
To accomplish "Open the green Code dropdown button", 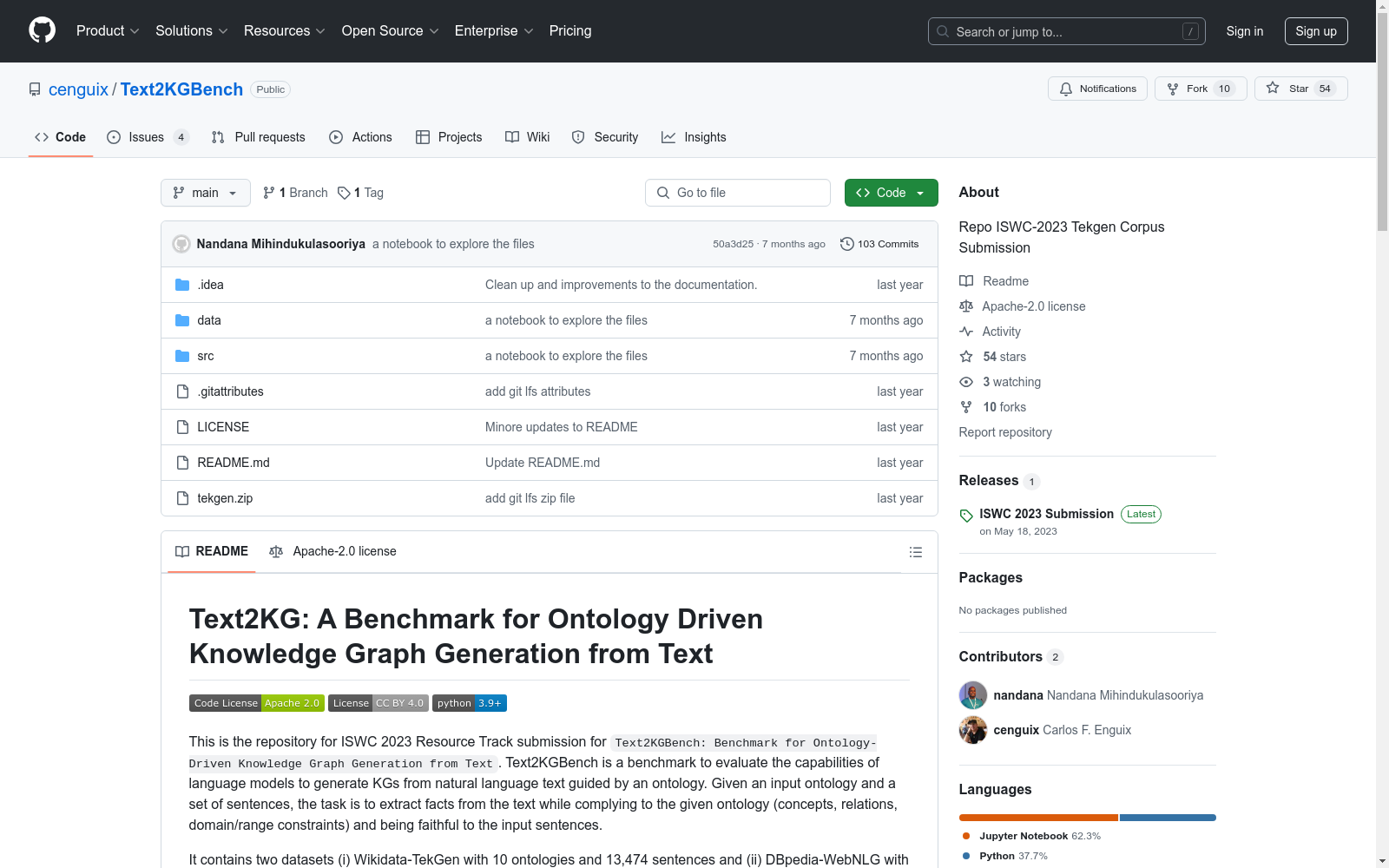I will click(891, 193).
